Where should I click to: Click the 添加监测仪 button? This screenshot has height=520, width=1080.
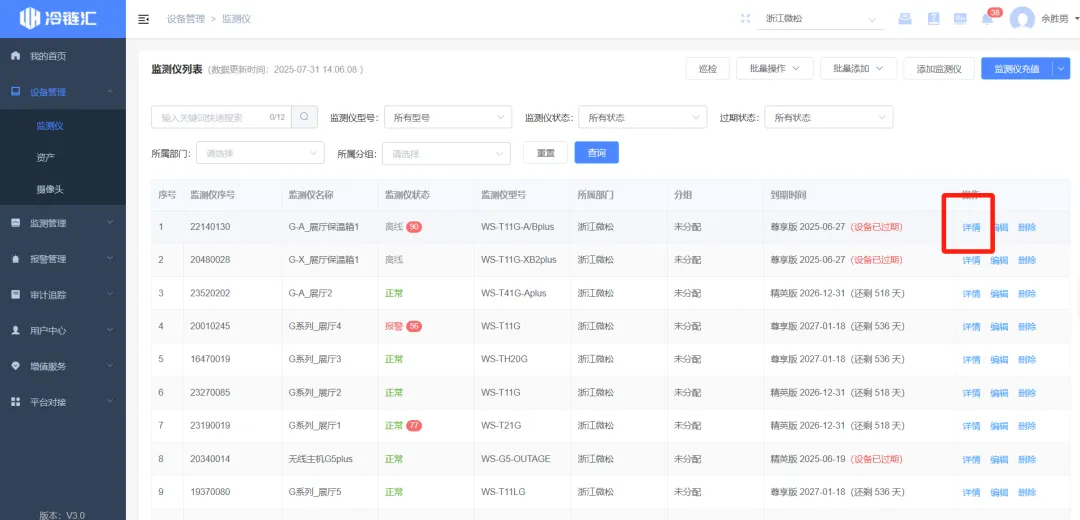coord(939,69)
